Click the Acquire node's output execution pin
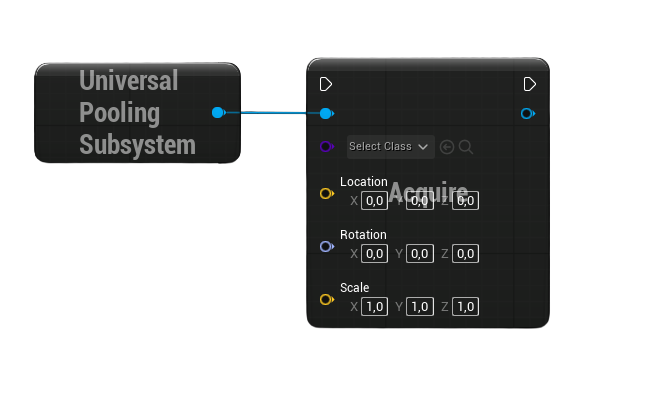The height and width of the screenshot is (404, 645). pos(530,84)
